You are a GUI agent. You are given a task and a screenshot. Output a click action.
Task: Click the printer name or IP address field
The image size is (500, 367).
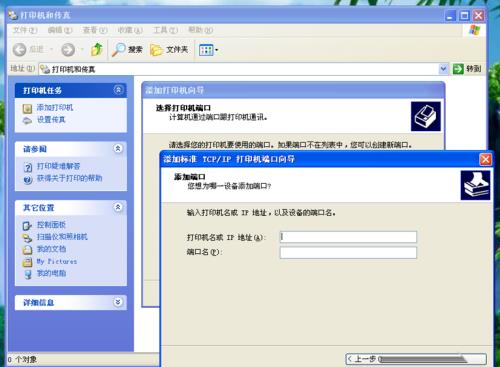[348, 237]
